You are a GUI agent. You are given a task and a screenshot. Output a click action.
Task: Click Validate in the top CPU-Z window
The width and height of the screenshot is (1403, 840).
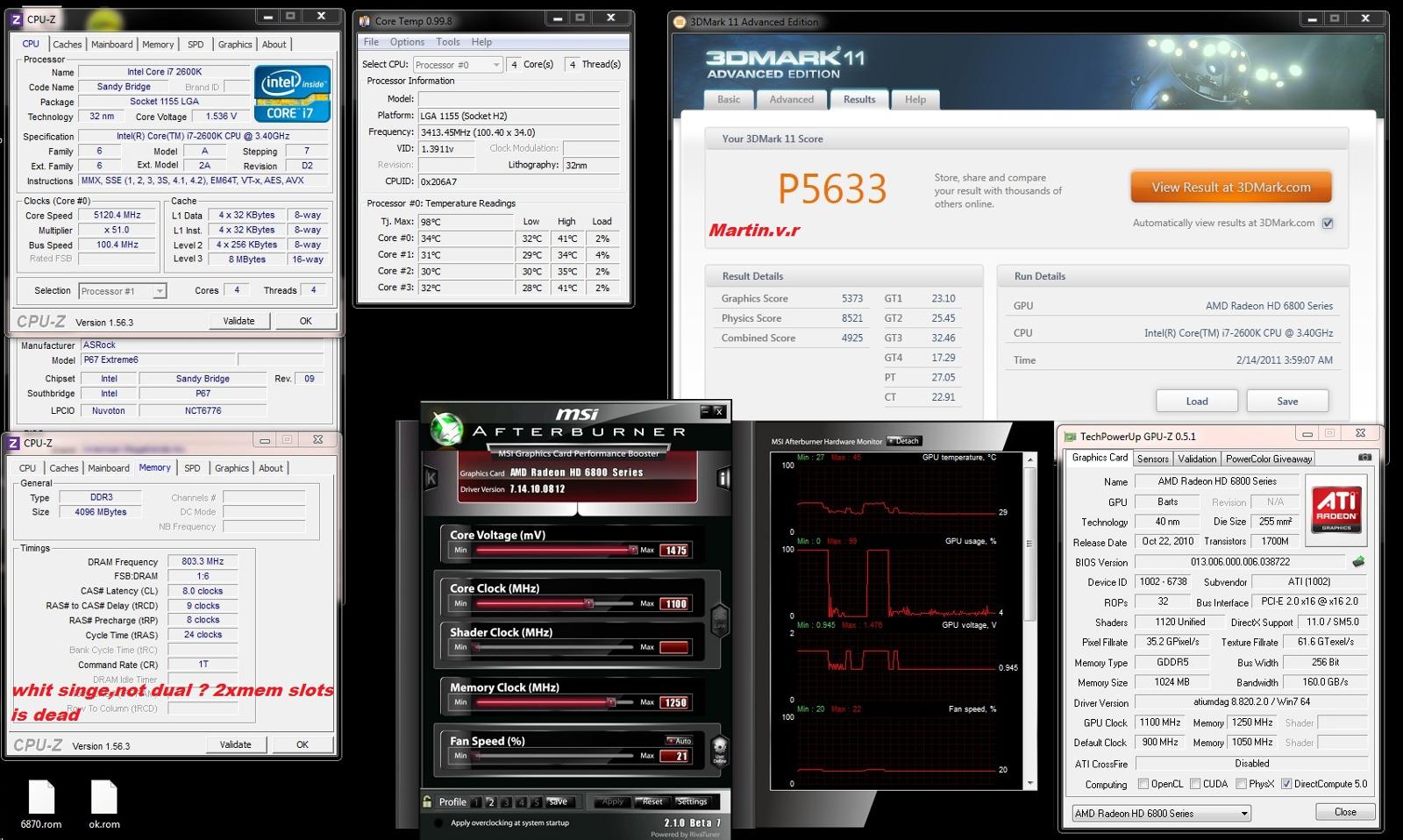(239, 321)
